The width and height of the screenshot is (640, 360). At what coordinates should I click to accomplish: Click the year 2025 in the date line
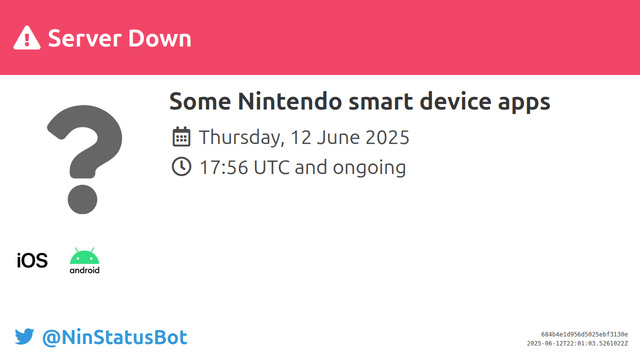[387, 137]
